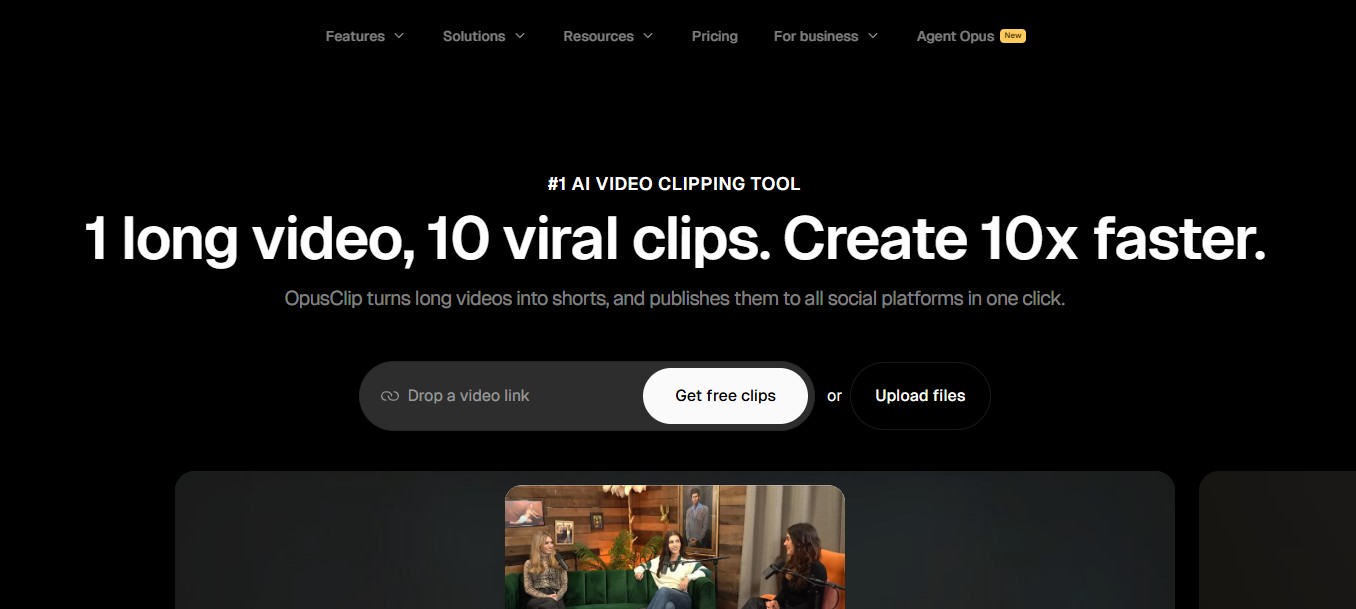Open the Features menu
The height and width of the screenshot is (609, 1356).
[x=355, y=36]
